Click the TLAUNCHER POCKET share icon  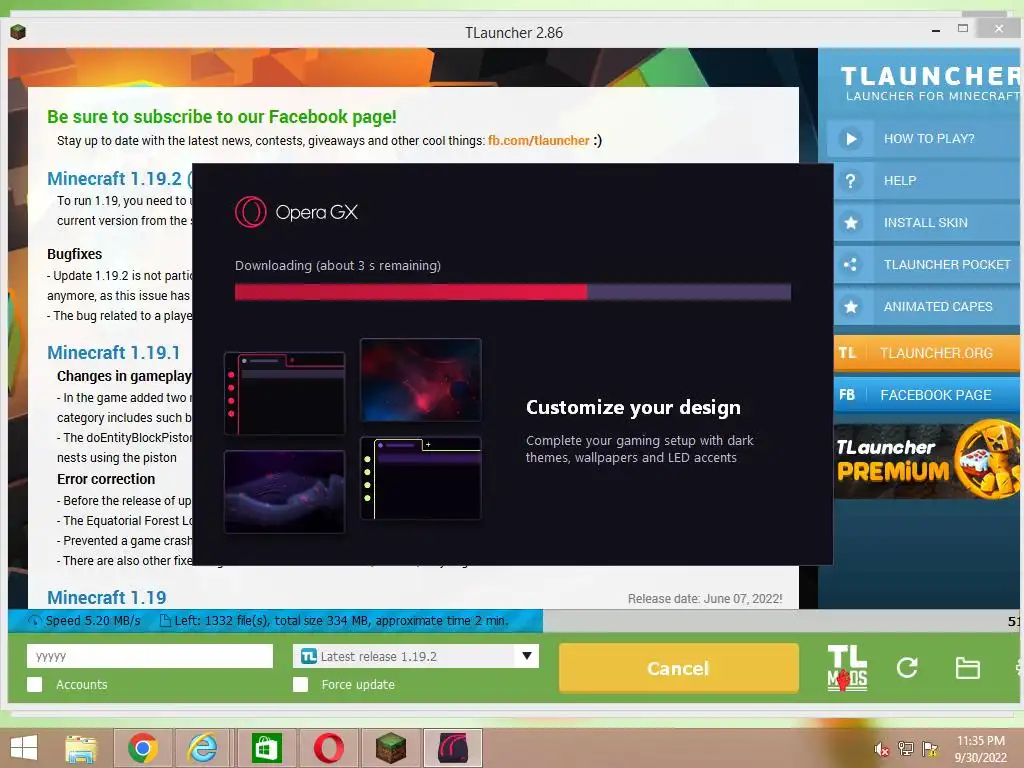[x=850, y=264]
